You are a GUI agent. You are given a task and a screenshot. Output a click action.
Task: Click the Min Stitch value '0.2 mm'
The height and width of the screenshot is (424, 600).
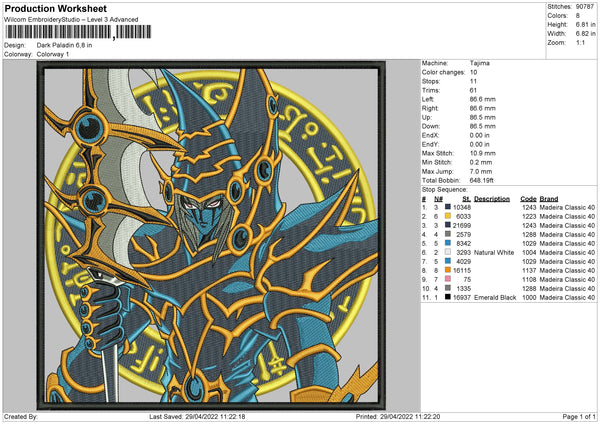coord(481,162)
